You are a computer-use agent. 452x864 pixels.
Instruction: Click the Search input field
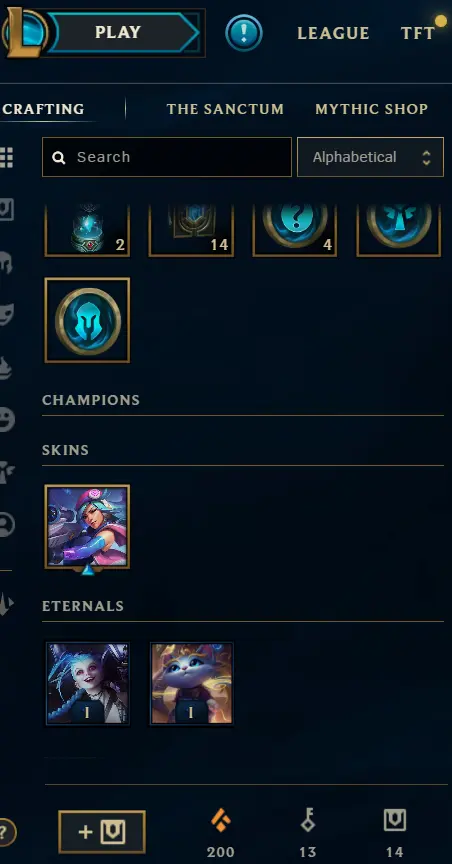(166, 157)
